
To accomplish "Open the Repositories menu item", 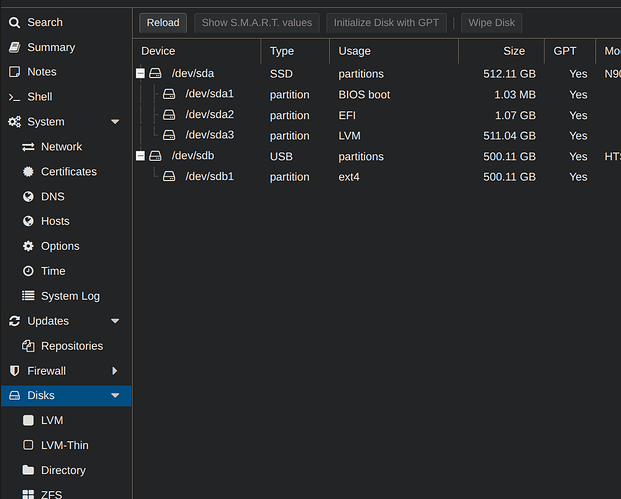I will coord(71,346).
